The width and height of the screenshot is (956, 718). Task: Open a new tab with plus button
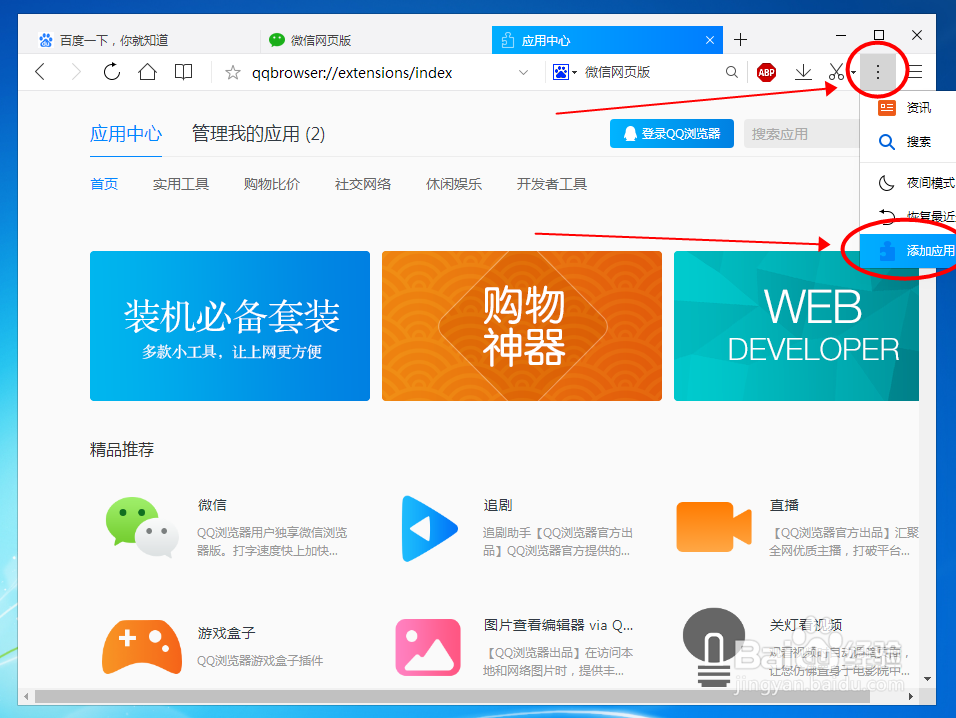740,40
